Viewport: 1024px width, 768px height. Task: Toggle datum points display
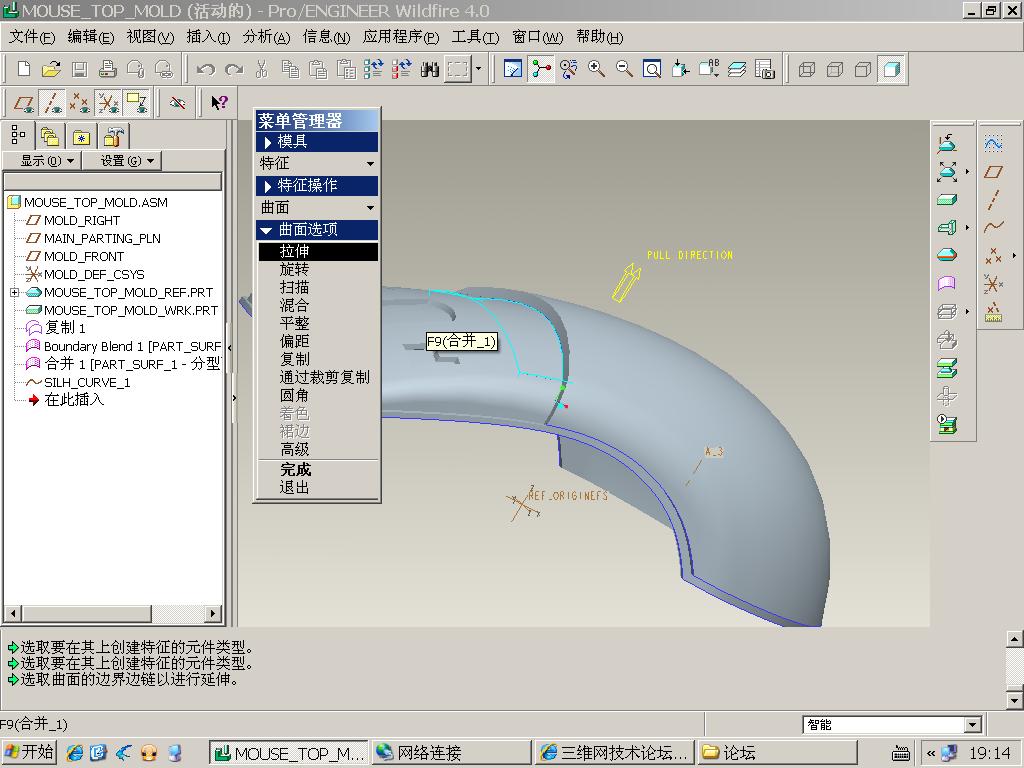click(80, 103)
